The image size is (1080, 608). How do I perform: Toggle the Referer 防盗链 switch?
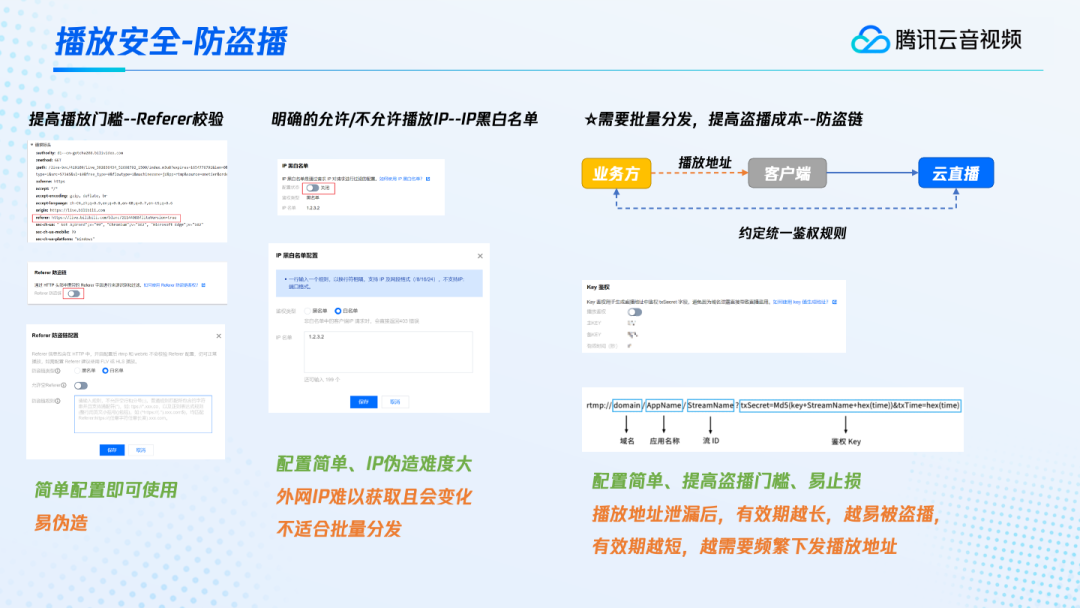(x=73, y=294)
